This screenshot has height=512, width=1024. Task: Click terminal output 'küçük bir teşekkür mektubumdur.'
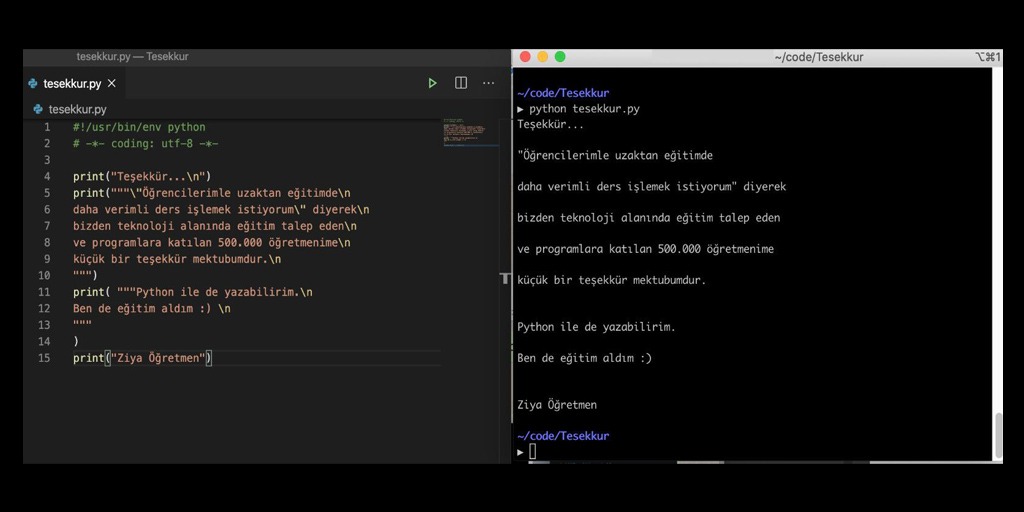tap(612, 280)
